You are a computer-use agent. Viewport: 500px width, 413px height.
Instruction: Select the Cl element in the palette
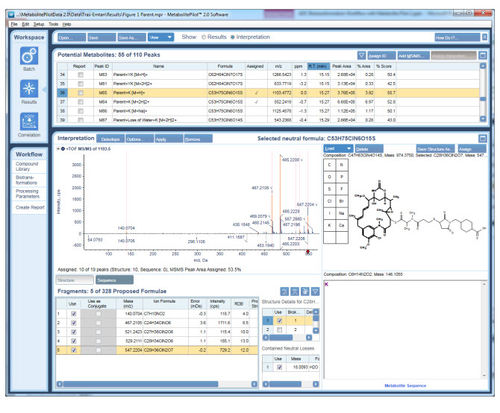point(330,201)
